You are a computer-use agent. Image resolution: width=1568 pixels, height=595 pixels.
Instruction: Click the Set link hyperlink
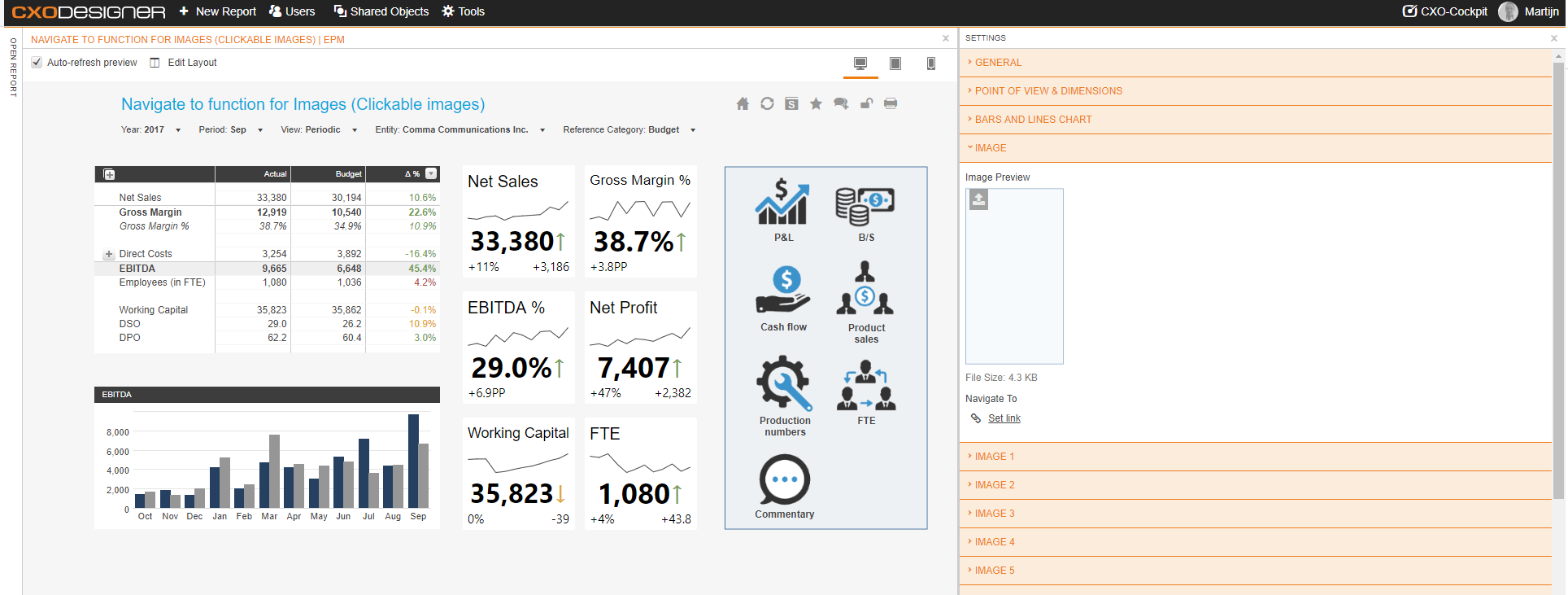1004,418
